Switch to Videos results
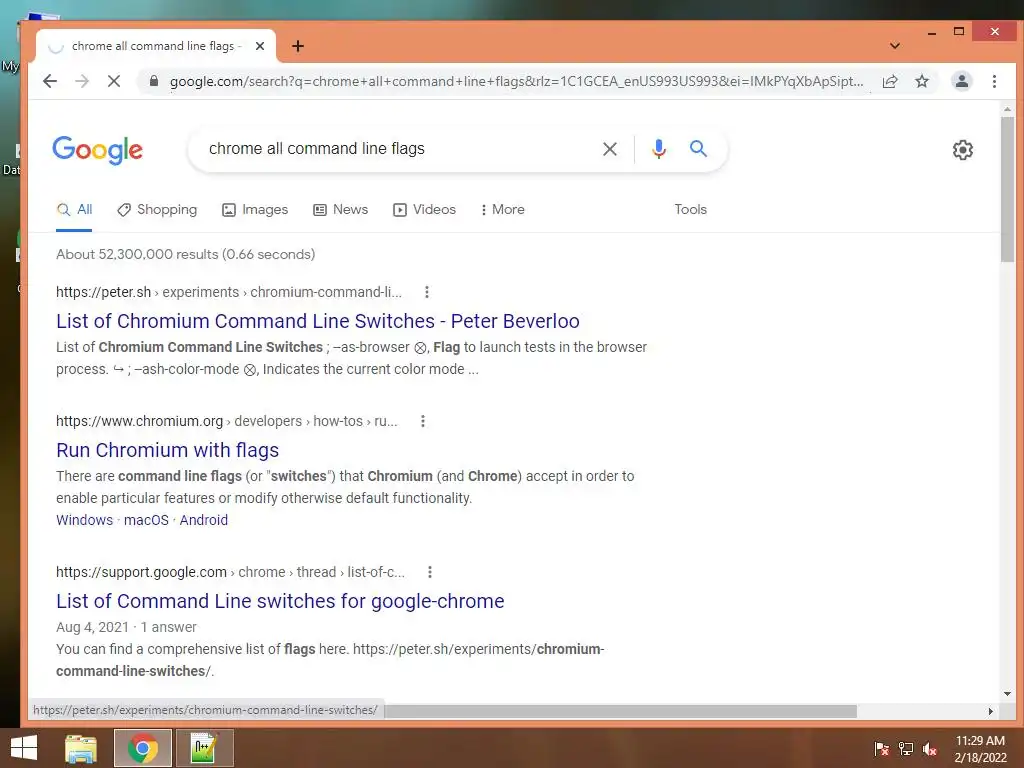The height and width of the screenshot is (768, 1024). (x=424, y=210)
